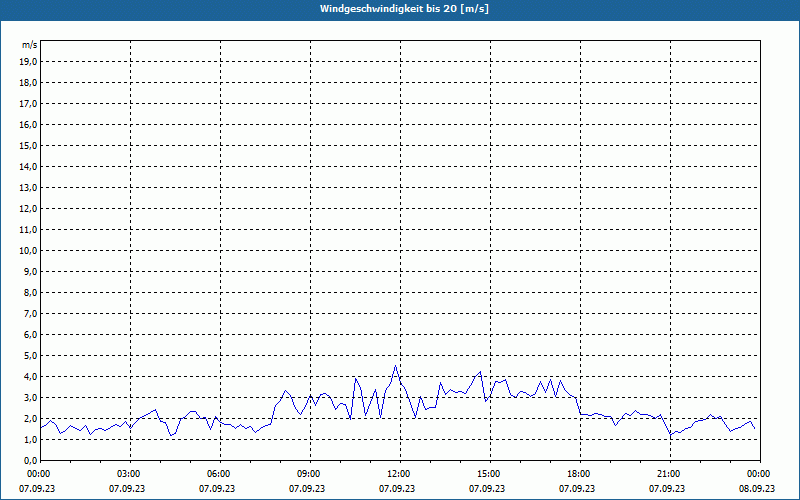Viewport: 800px width, 500px height.
Task: Select the 1,0 y-axis value
Action: click(x=30, y=439)
